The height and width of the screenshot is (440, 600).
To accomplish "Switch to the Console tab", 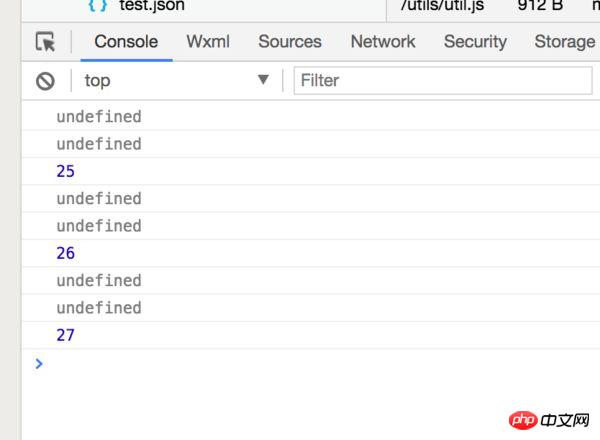I will pos(126,41).
